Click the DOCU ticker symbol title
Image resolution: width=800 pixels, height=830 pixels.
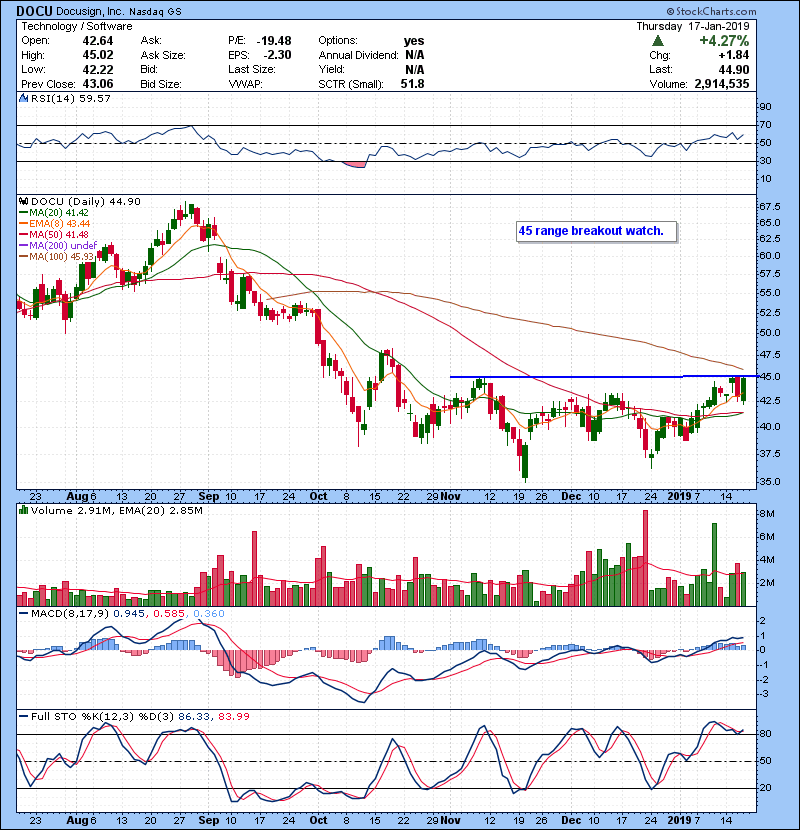pyautogui.click(x=34, y=11)
